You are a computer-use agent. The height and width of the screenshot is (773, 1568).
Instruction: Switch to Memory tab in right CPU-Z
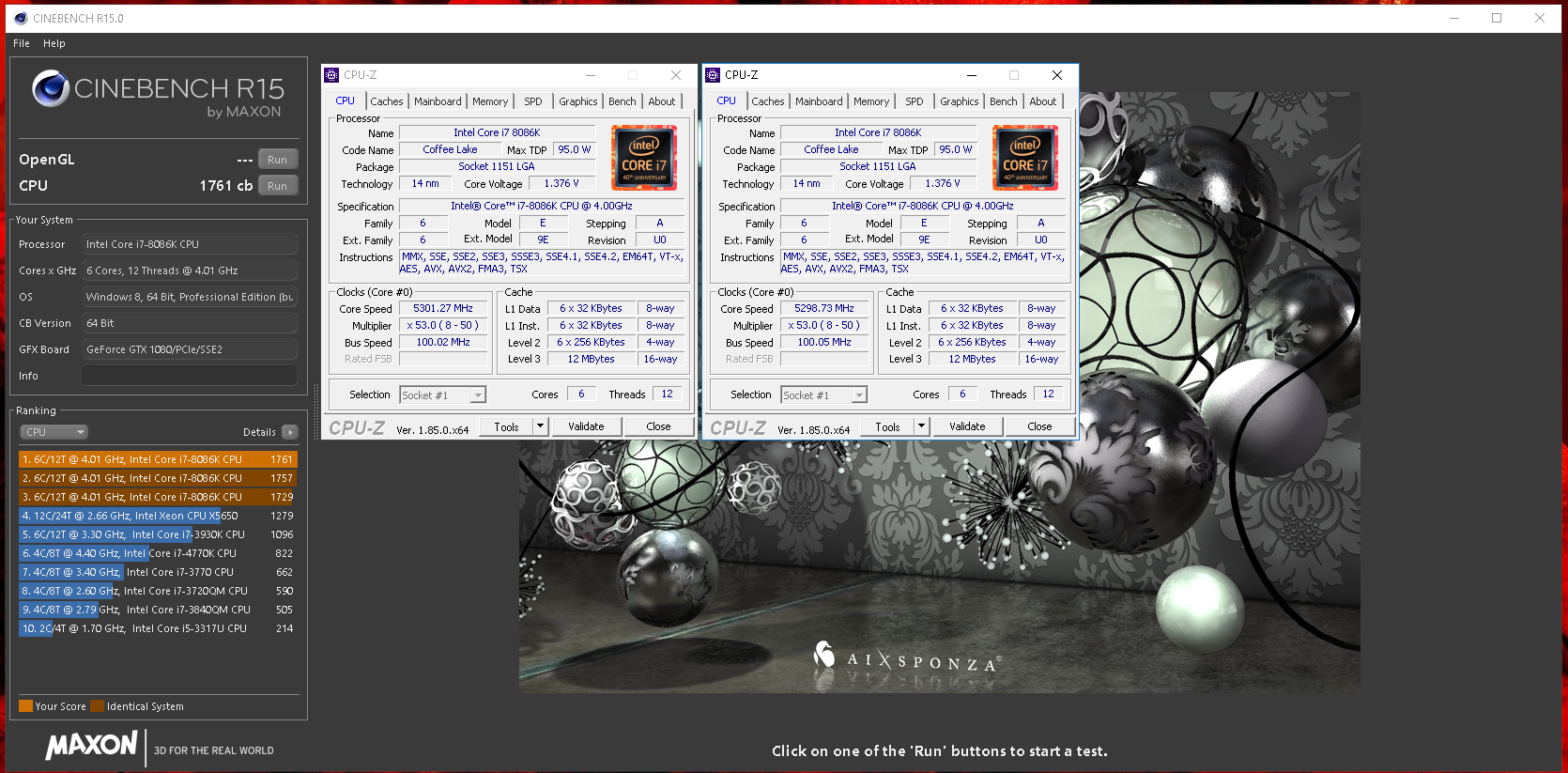(871, 101)
